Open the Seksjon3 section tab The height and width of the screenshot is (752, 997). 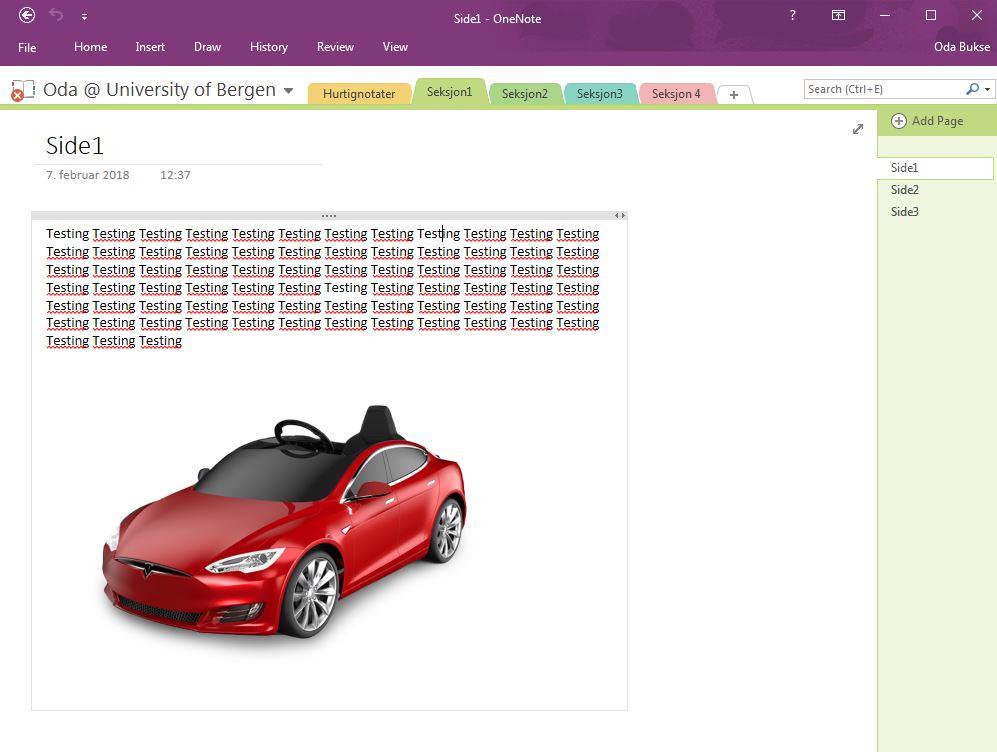pos(600,94)
